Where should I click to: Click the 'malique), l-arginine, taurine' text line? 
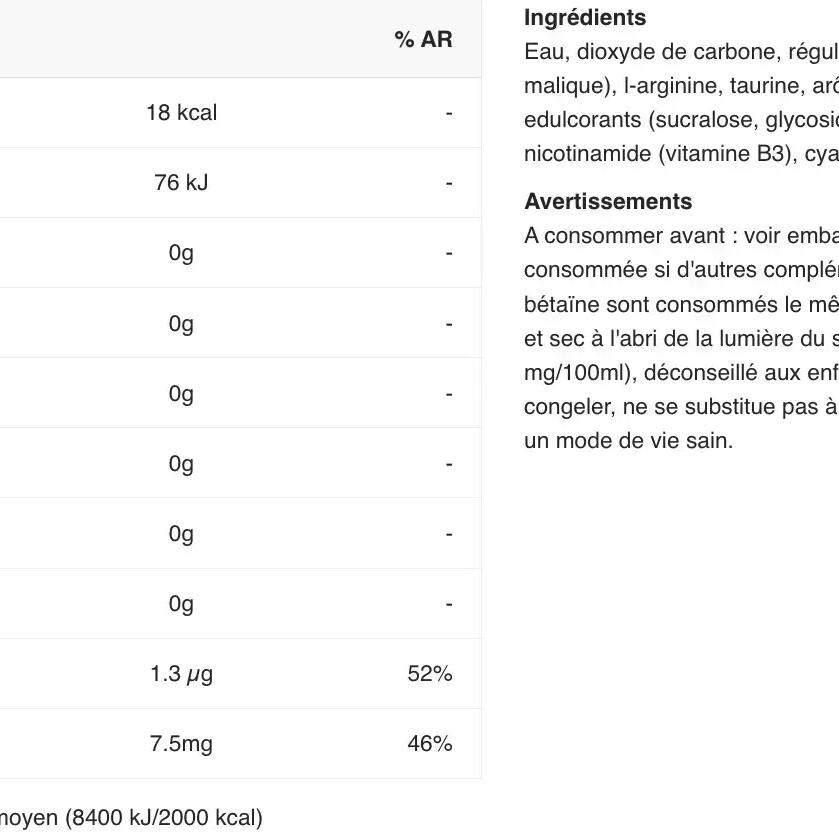(x=681, y=86)
